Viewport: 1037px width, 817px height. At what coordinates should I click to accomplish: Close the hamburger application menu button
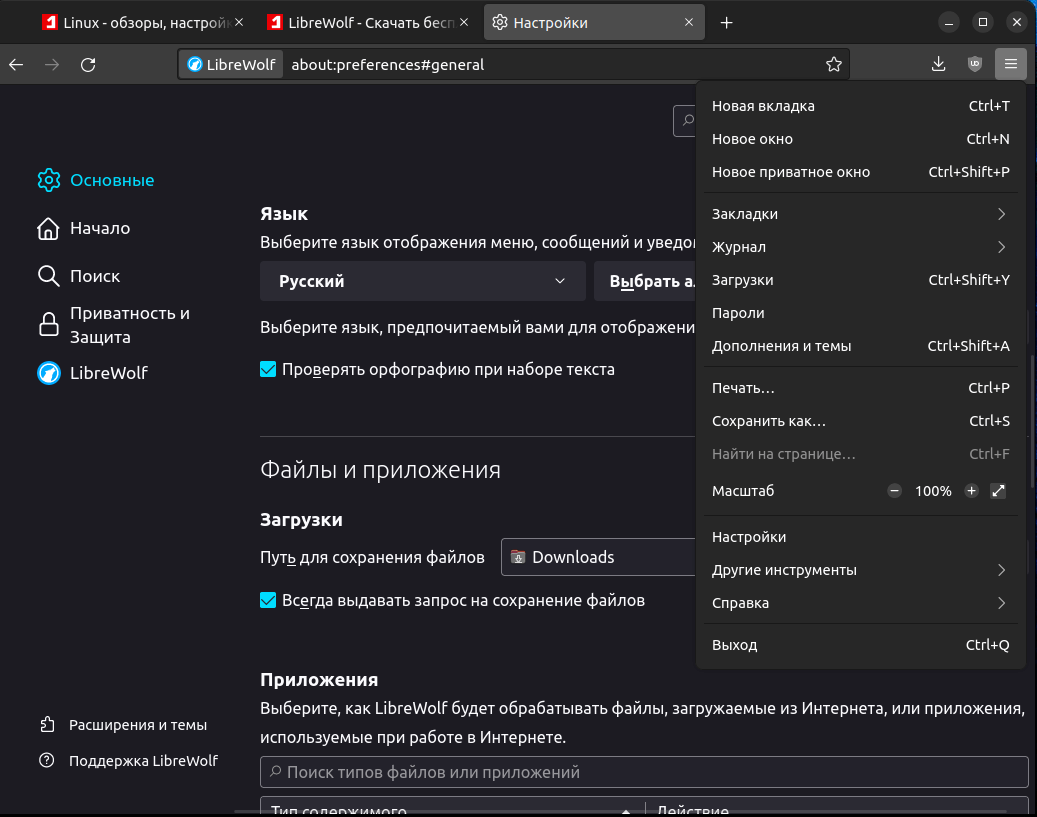tap(1011, 65)
